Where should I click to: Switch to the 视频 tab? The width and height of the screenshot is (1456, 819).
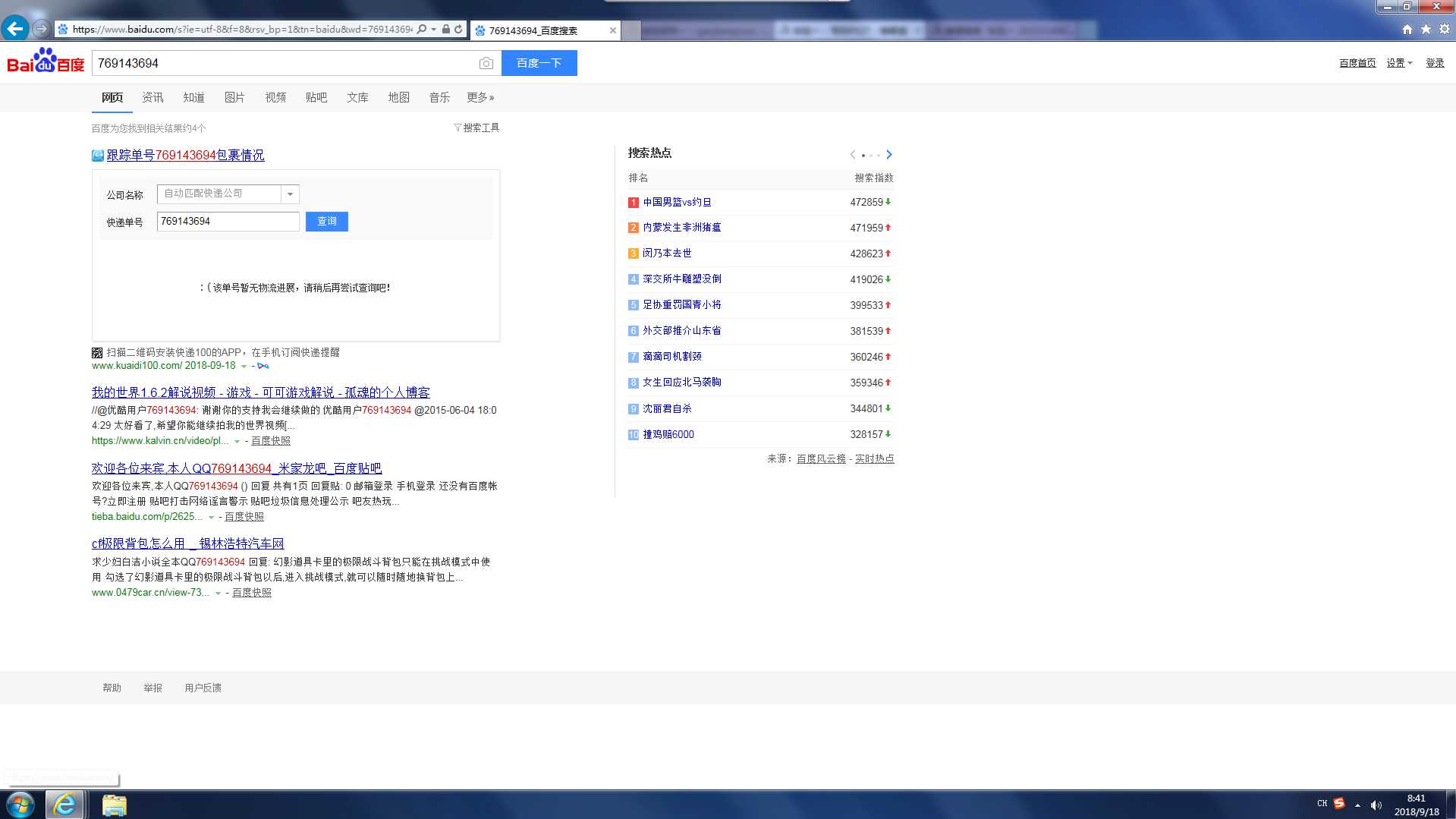coord(275,97)
